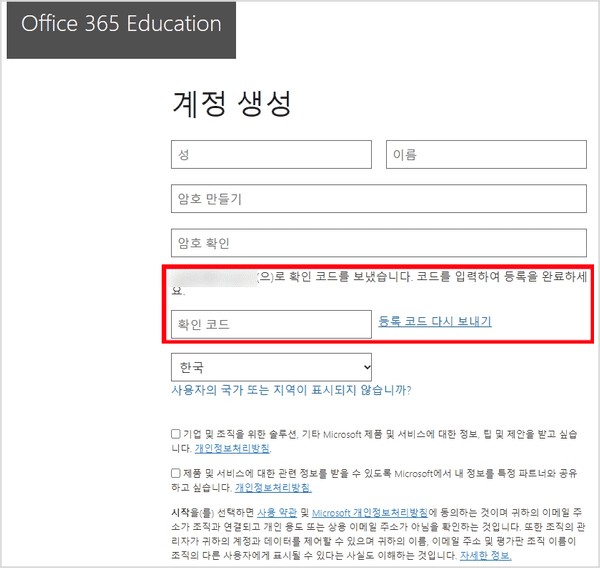Viewport: 600px width, 568px height.
Task: Click the 계정 생성 heading text
Action: pyautogui.click(x=232, y=103)
